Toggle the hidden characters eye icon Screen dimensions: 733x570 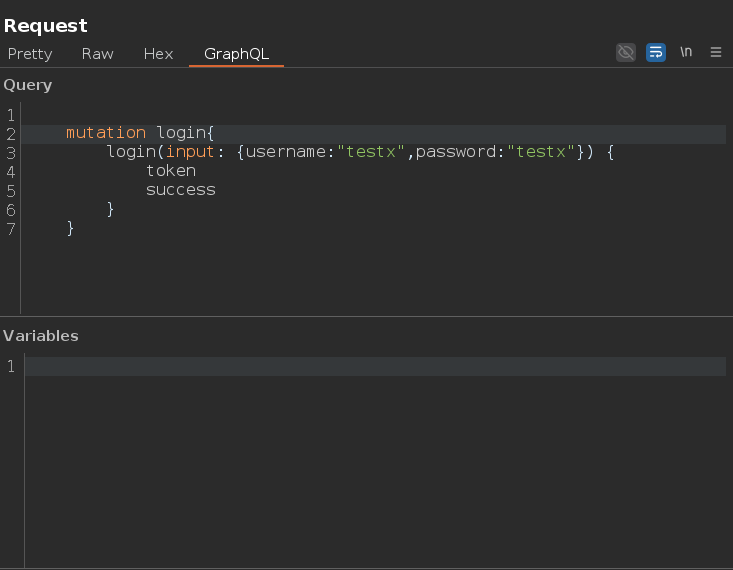point(625,52)
